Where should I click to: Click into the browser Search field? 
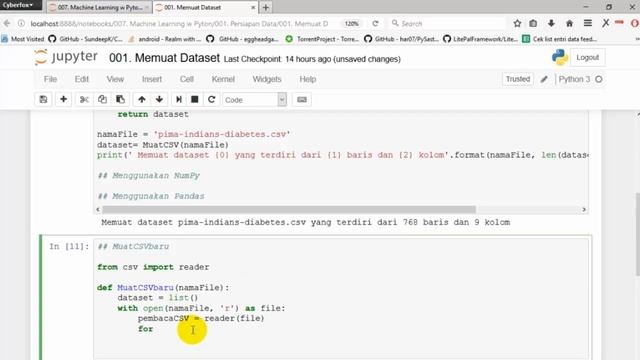pos(447,24)
